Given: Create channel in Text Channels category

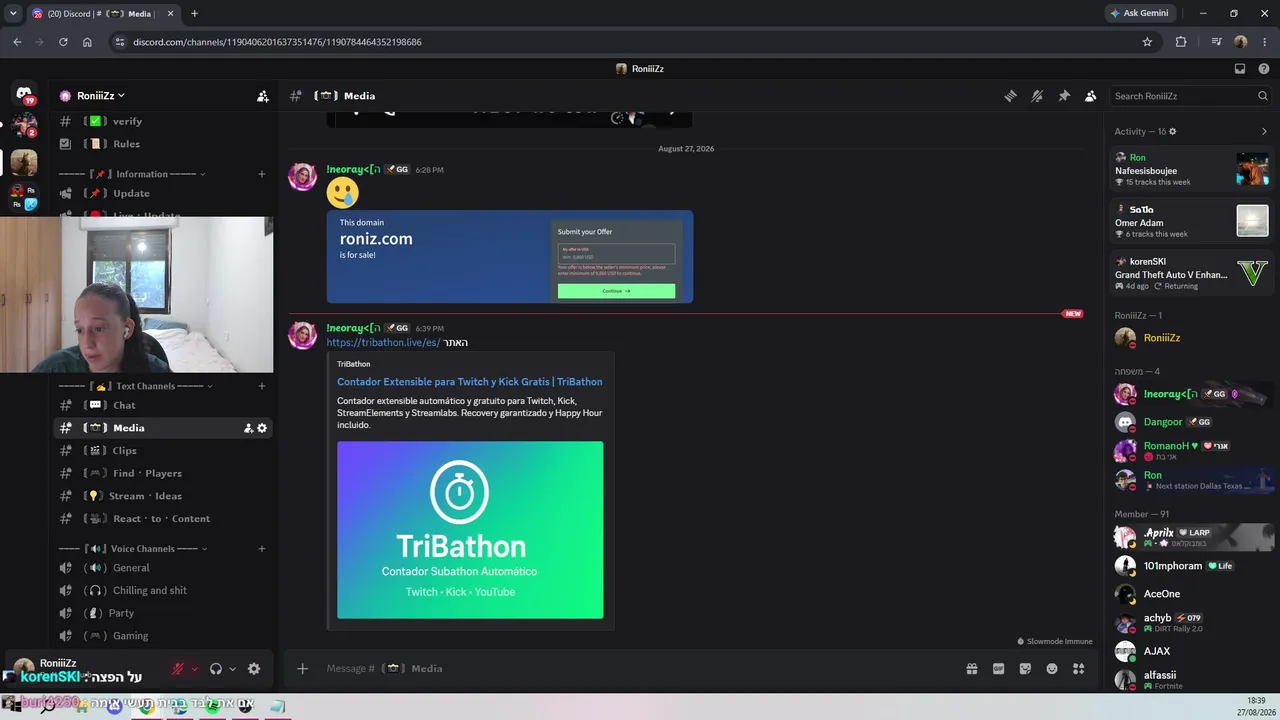Looking at the screenshot, I should pyautogui.click(x=262, y=386).
